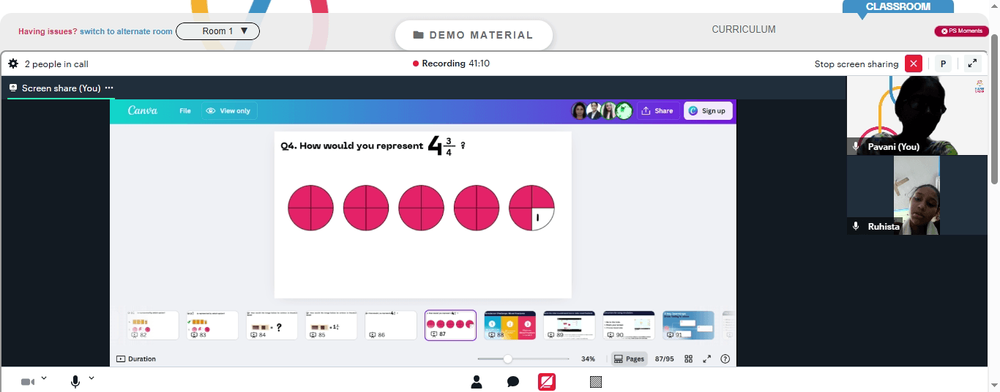
Task: Toggle the Pages view button
Action: (x=629, y=359)
